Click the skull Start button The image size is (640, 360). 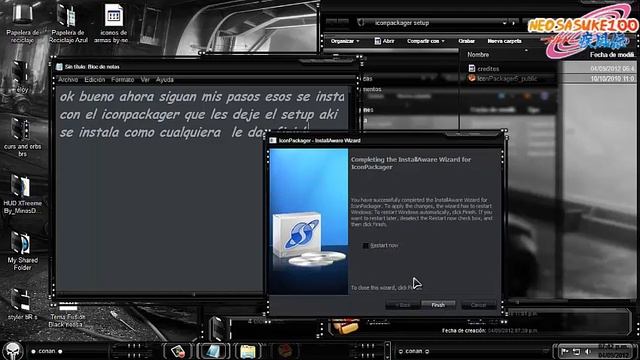(x=12, y=351)
